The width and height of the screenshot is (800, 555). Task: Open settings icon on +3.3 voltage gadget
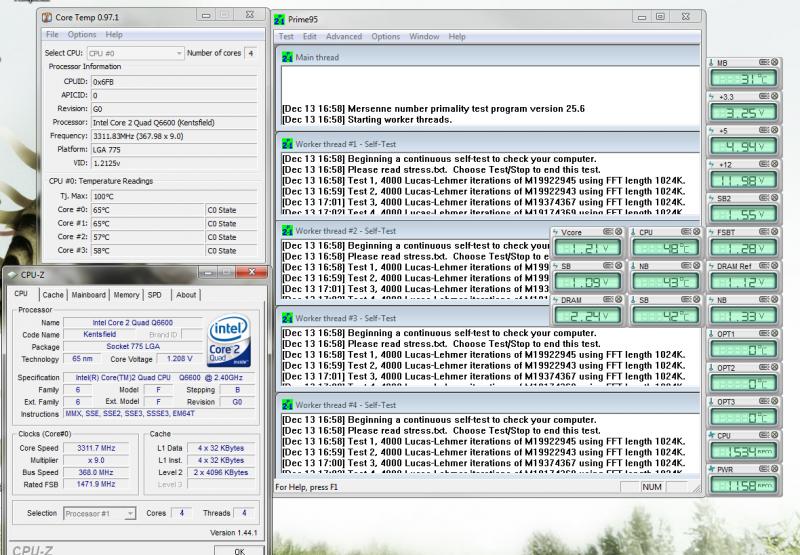click(764, 96)
